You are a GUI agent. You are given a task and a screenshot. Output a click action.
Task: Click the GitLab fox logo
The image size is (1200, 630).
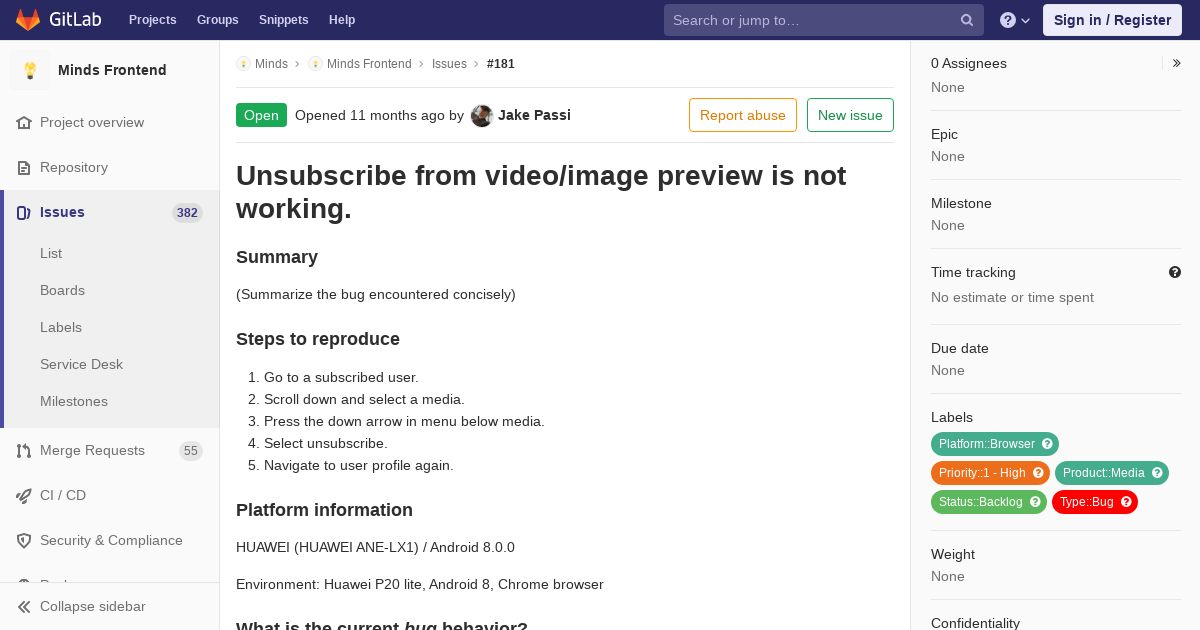27,19
